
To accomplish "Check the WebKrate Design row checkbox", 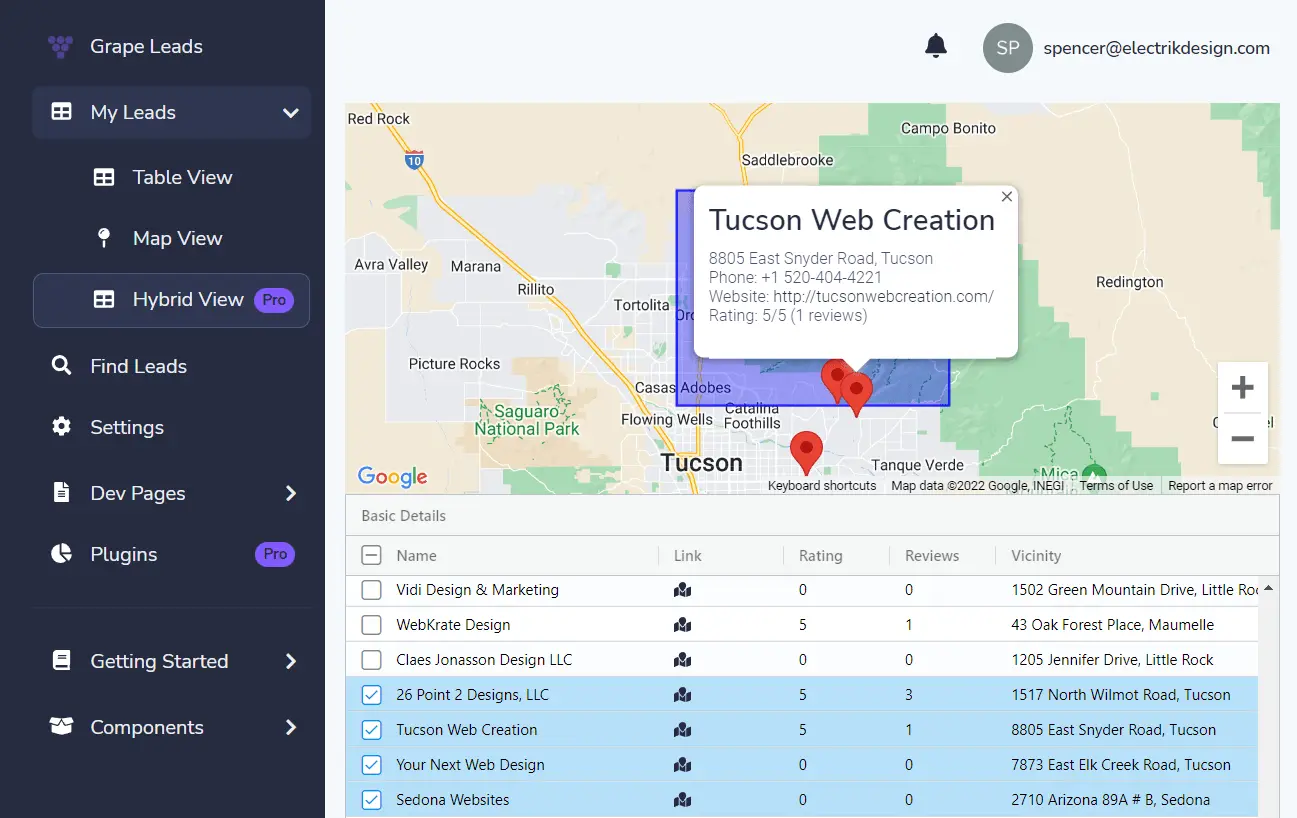I will pos(371,625).
